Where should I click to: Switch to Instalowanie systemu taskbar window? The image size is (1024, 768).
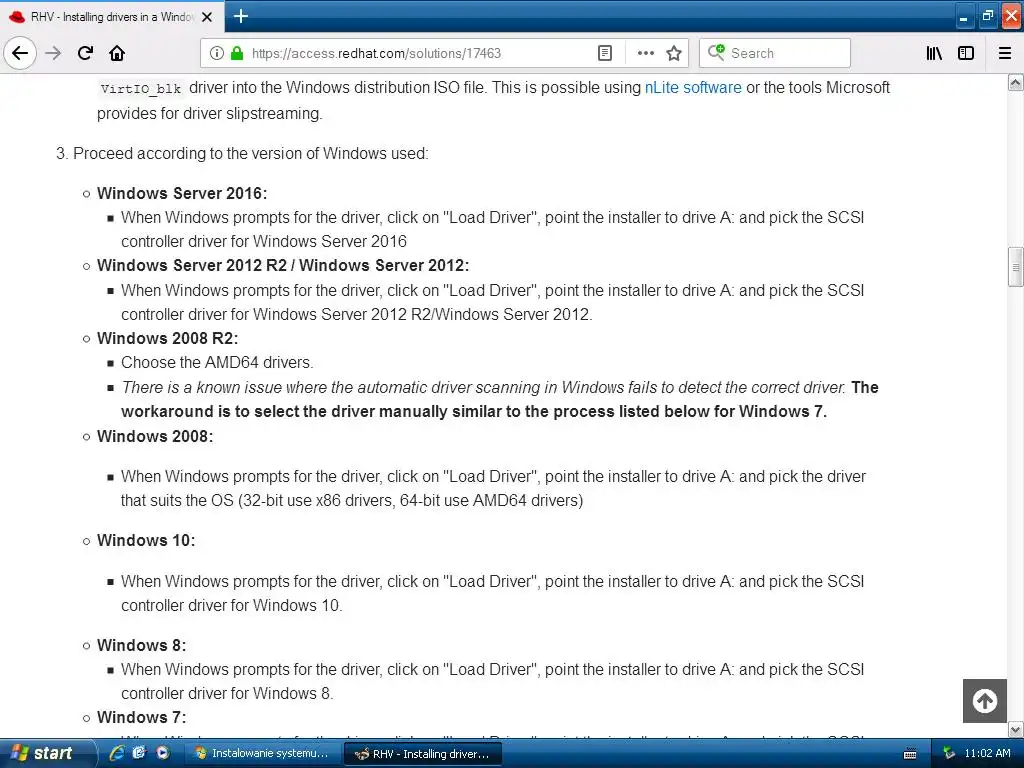click(x=264, y=753)
